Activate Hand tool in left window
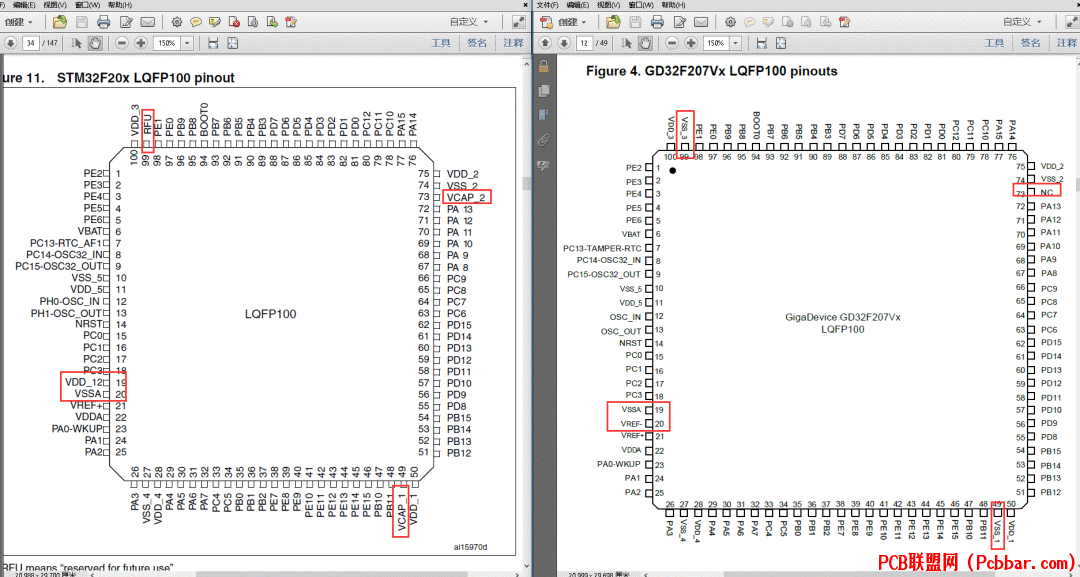The width and height of the screenshot is (1080, 577). (95, 43)
